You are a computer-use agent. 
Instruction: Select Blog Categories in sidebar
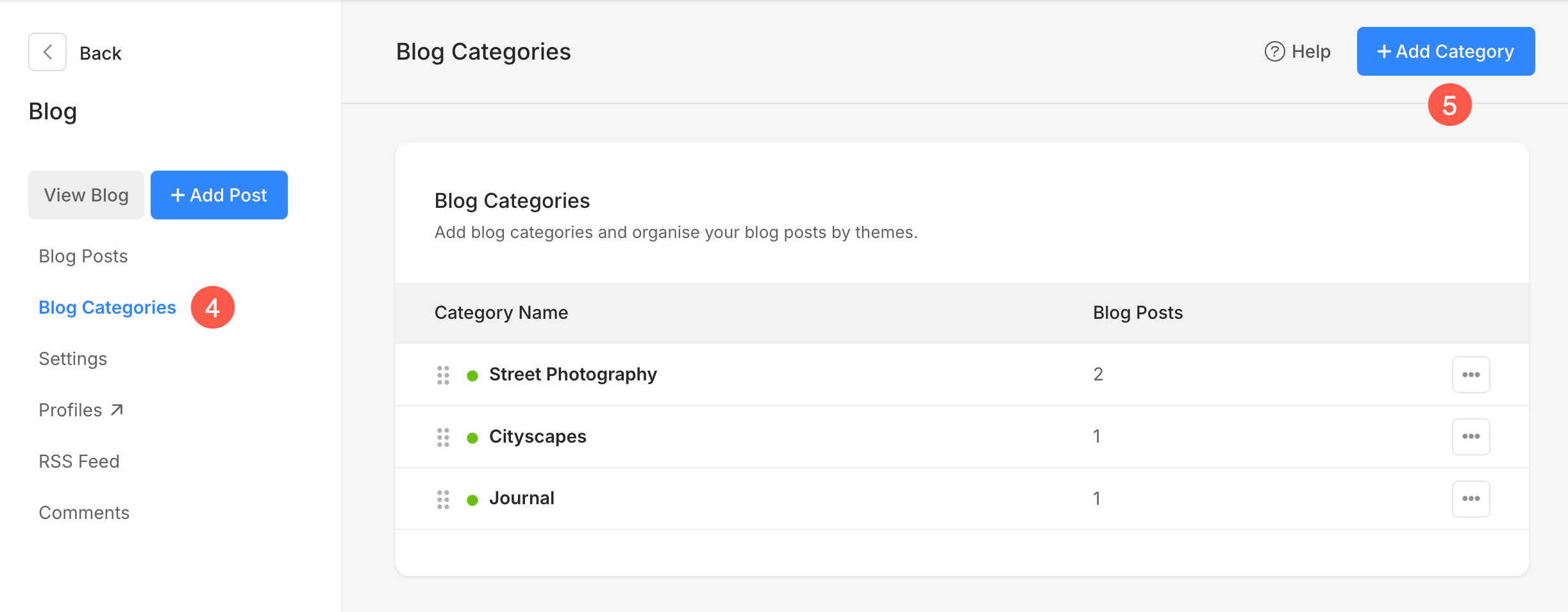point(107,307)
